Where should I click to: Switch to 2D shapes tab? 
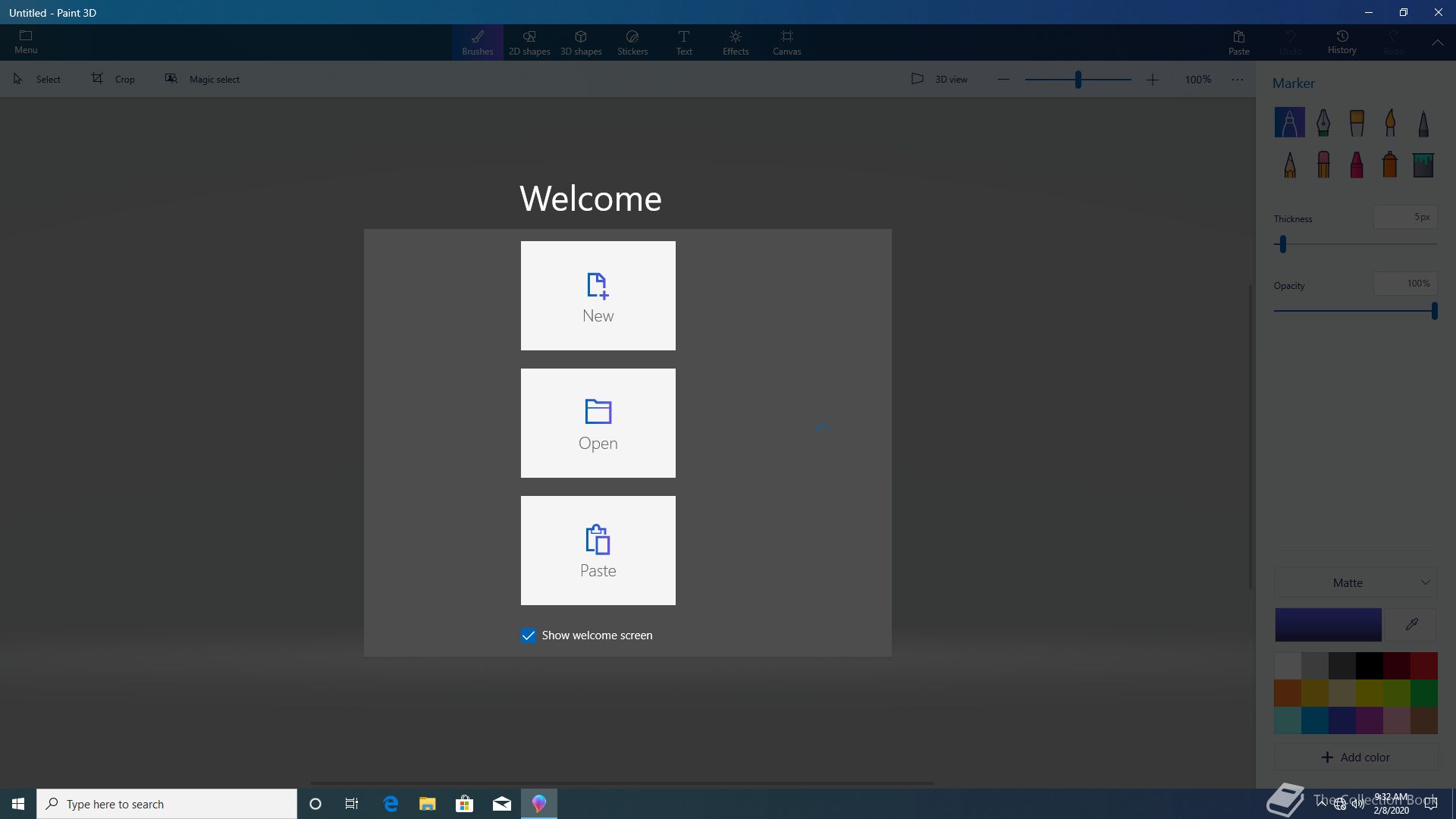(529, 42)
